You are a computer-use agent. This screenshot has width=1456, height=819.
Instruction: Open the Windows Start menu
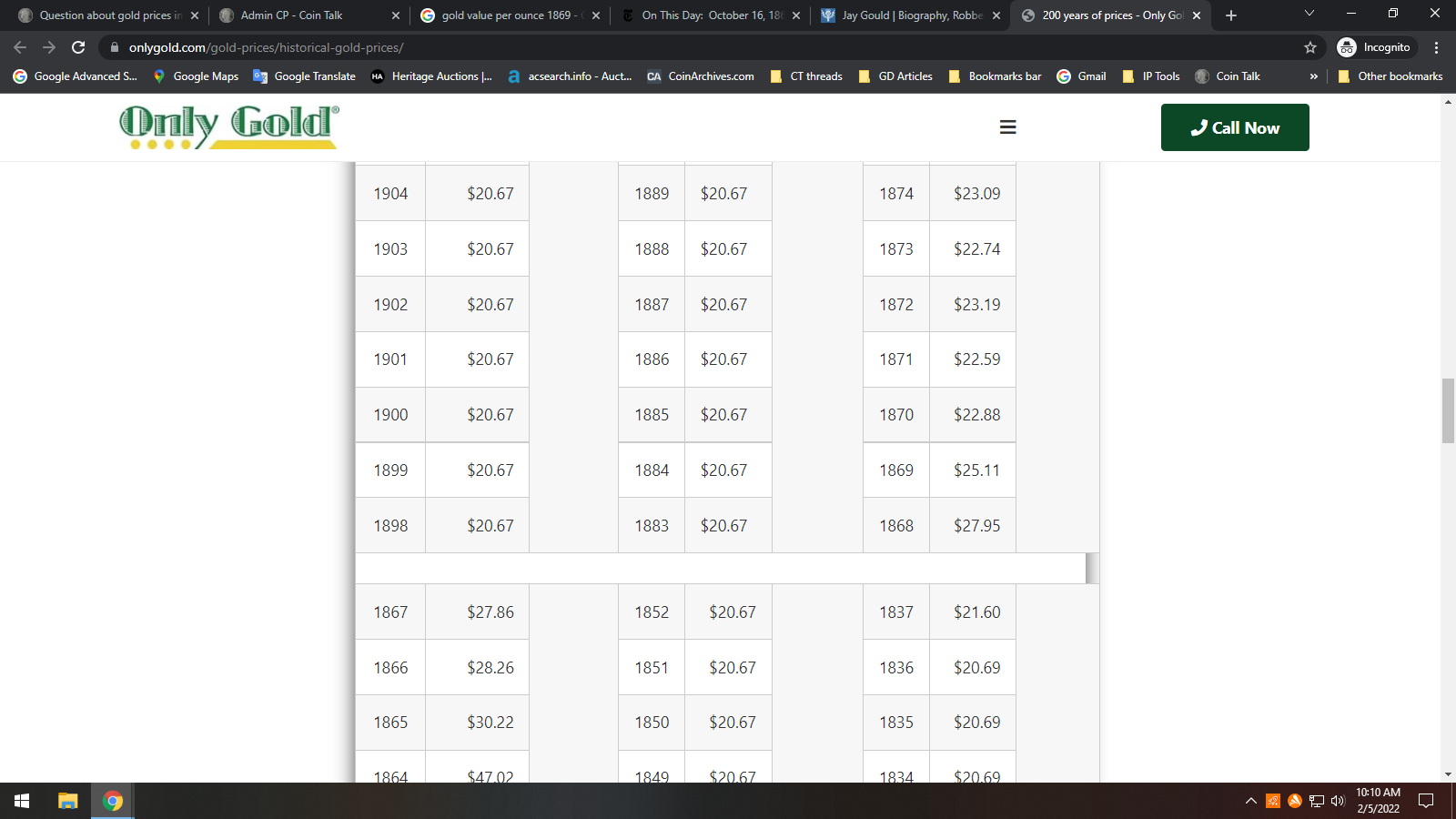pos(22,801)
